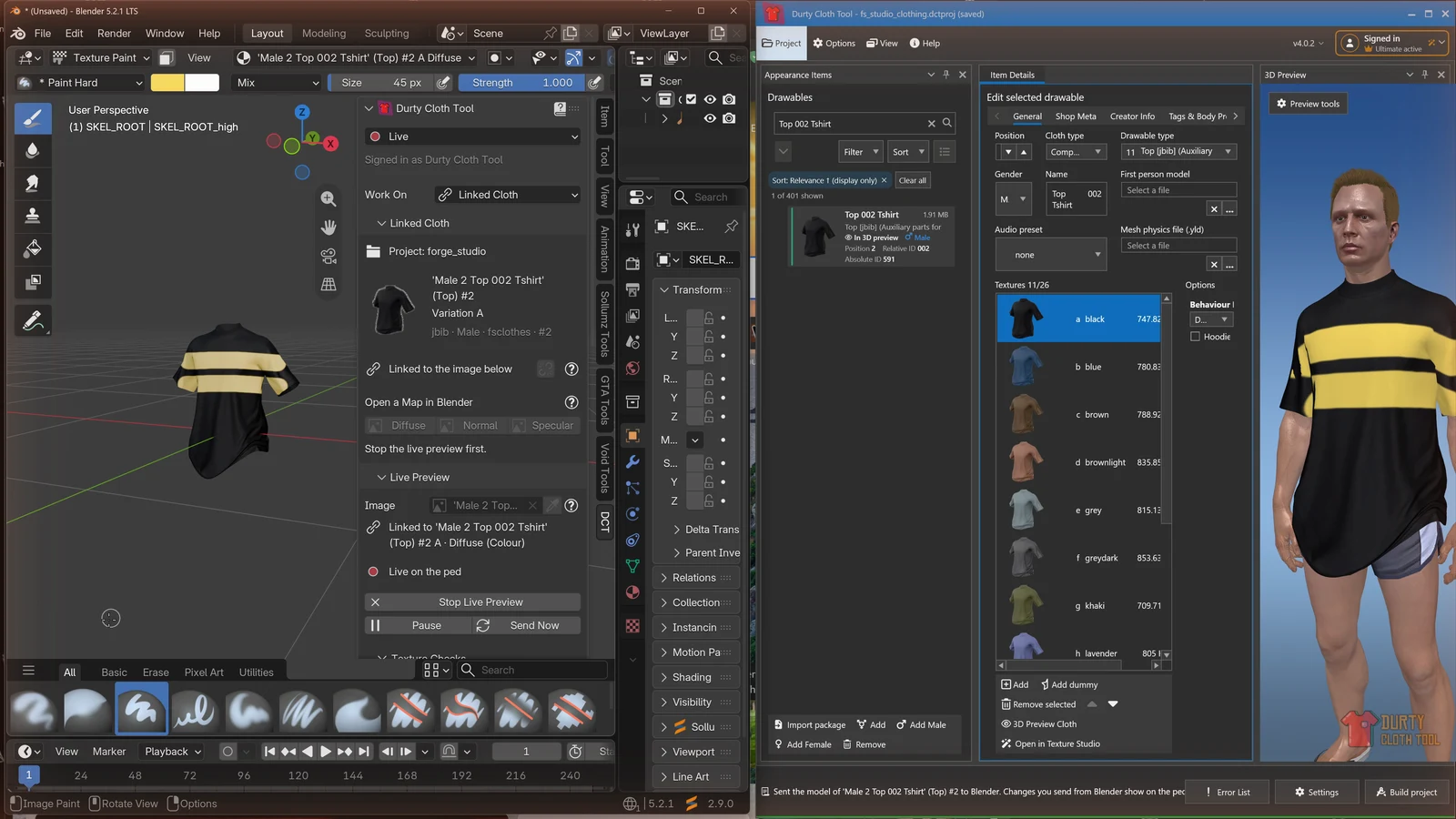Toggle outliner checkbox for the collection row
Screen dimensions: 1456x819
[691, 99]
